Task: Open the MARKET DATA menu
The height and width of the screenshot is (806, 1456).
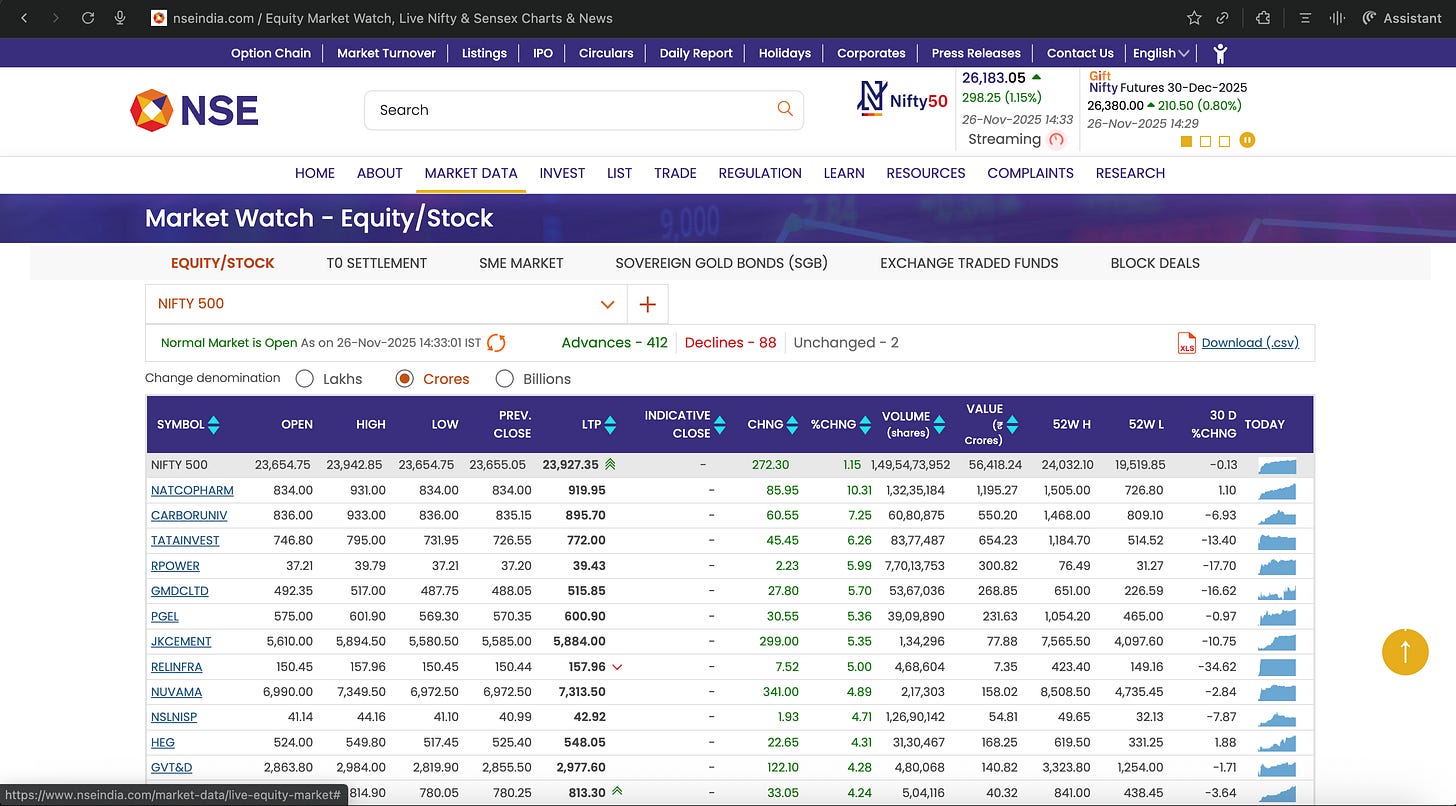Action: point(471,173)
